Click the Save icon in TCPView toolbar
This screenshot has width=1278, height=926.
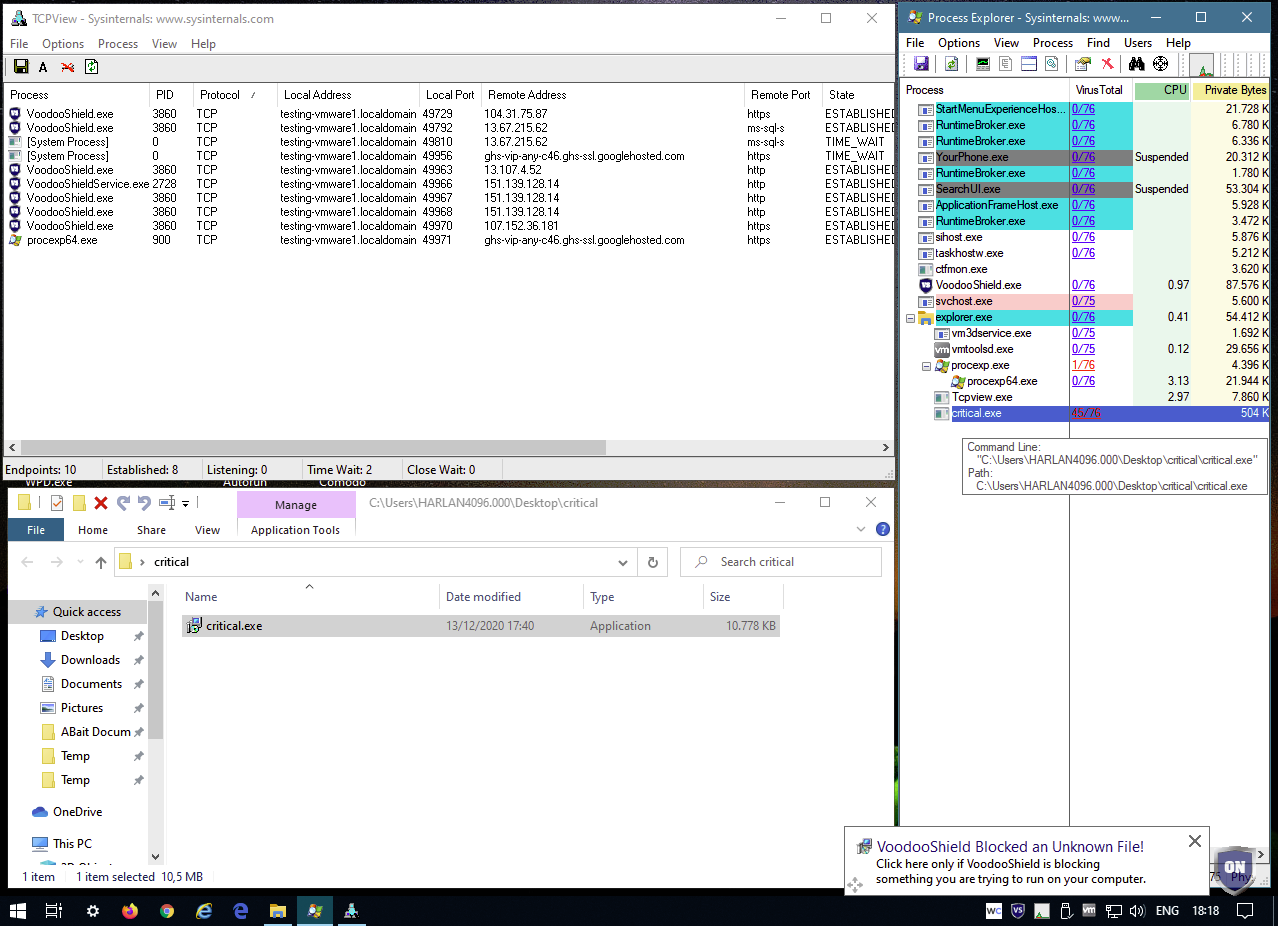20,67
